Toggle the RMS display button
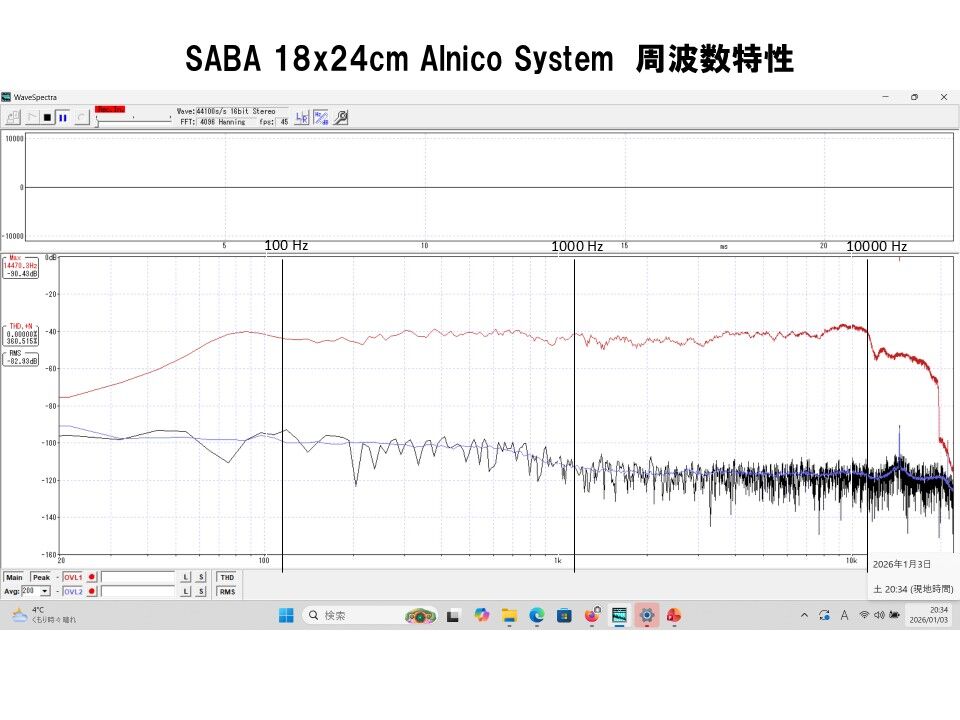The width and height of the screenshot is (960, 720). 227,591
